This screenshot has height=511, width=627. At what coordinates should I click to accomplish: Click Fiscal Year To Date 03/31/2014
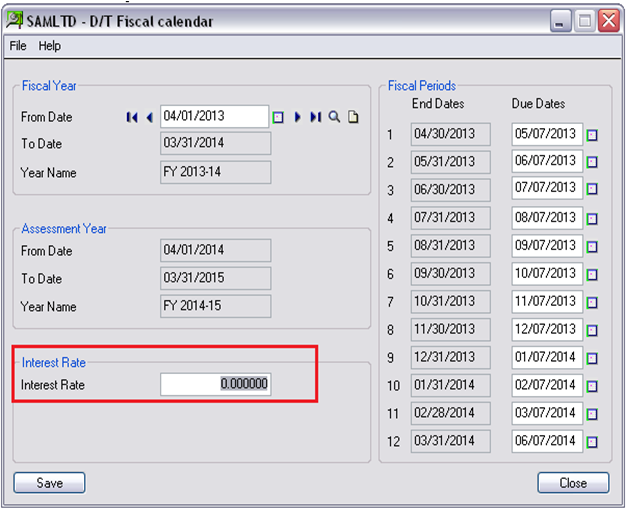click(216, 143)
